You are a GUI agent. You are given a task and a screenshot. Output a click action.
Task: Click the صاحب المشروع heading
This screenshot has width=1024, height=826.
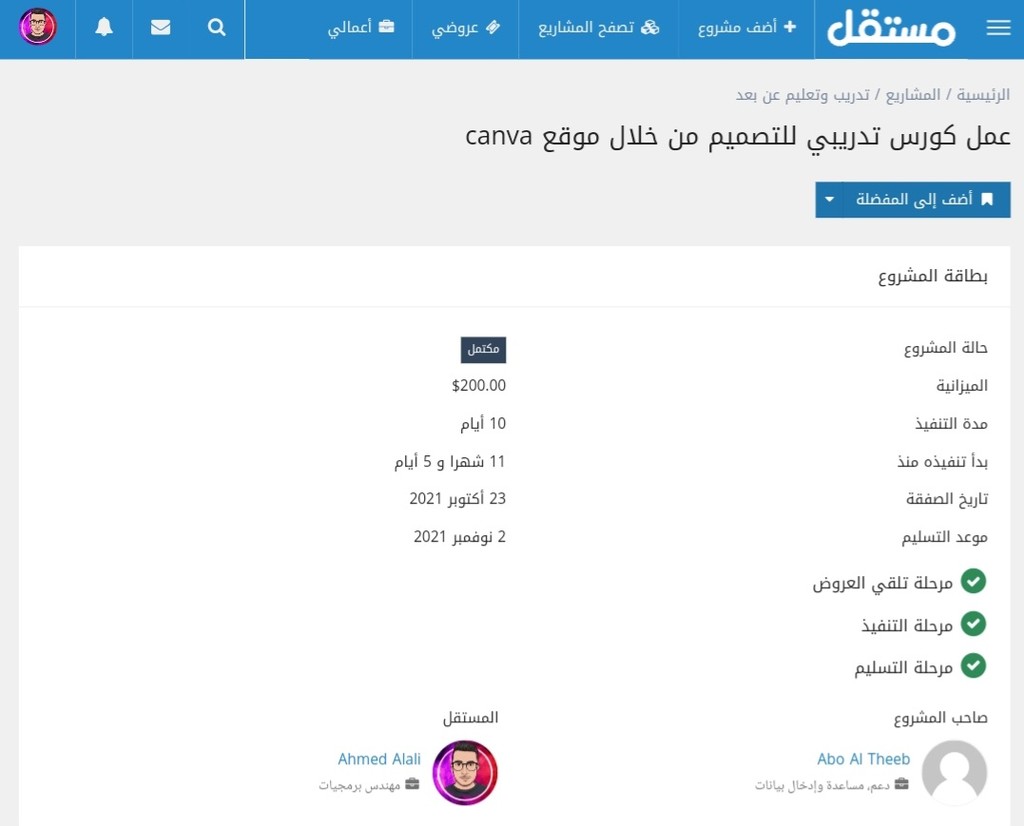coord(940,718)
